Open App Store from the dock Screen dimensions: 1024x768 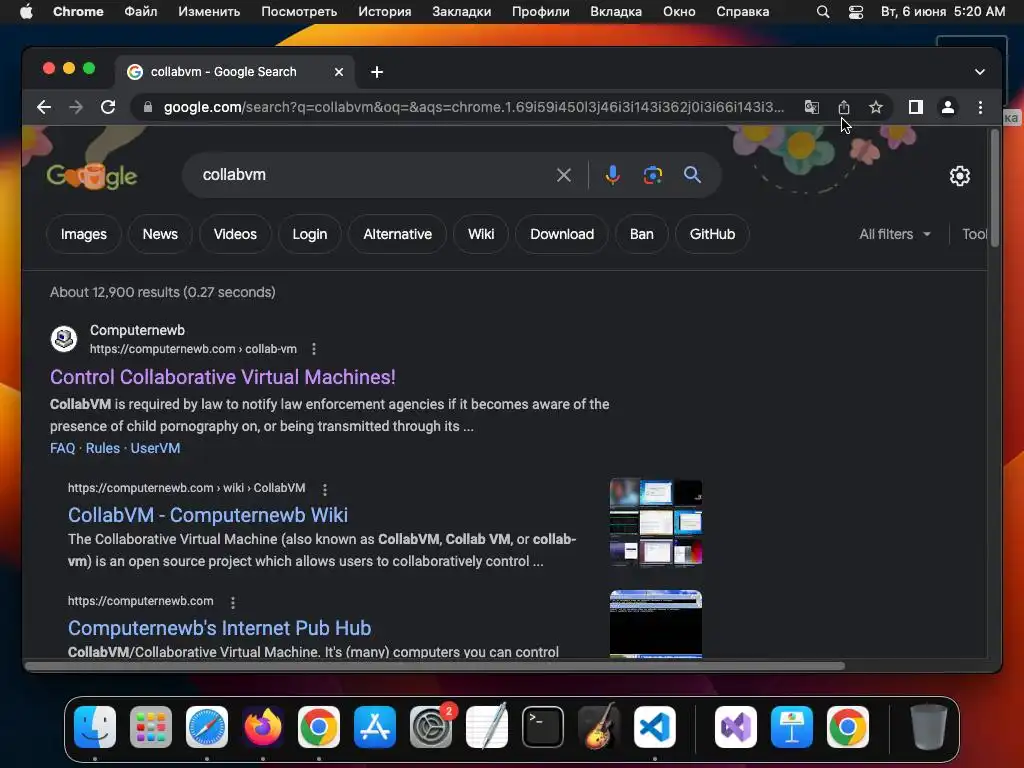(x=375, y=727)
